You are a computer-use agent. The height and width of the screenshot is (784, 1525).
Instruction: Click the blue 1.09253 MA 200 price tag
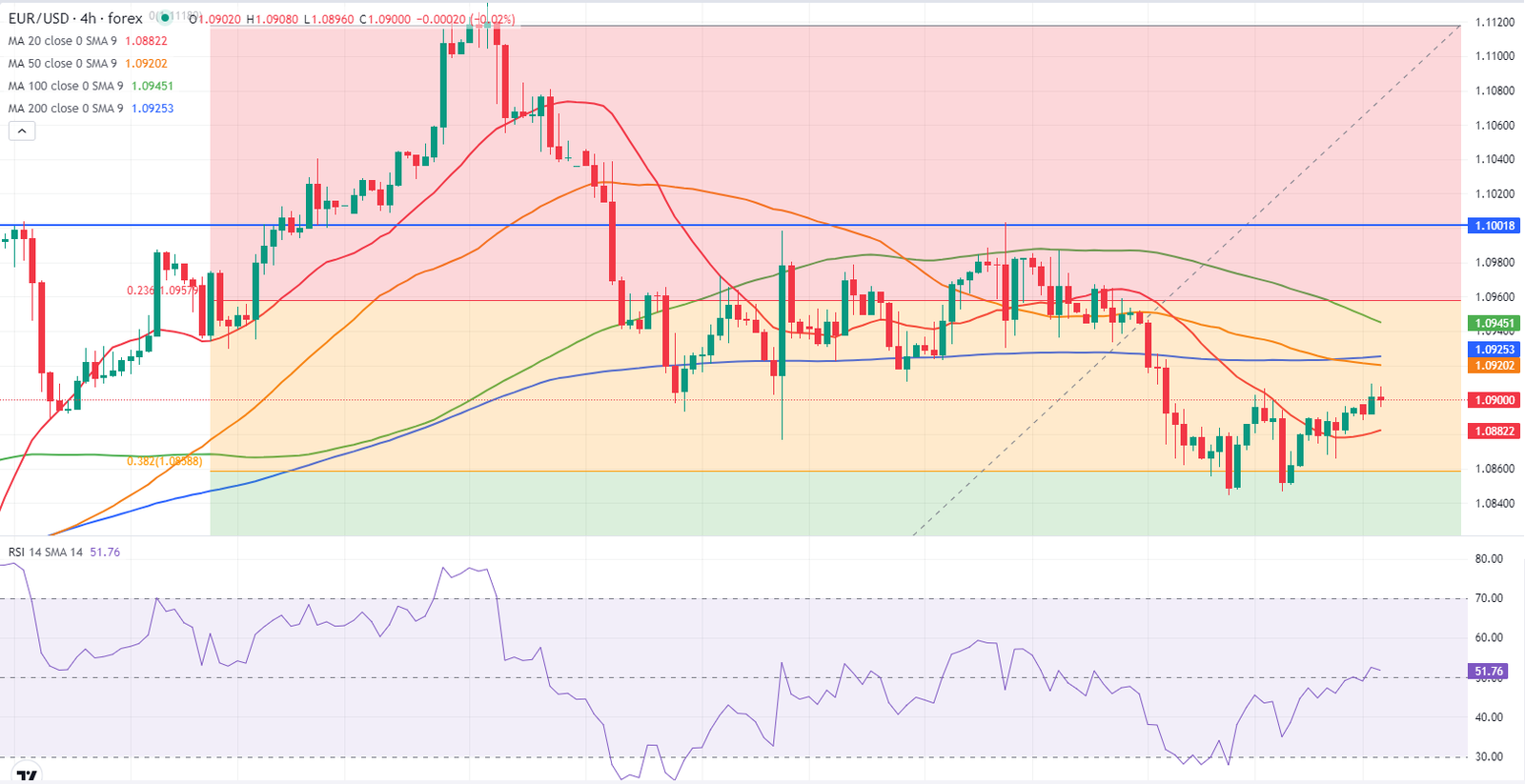pos(1494,350)
